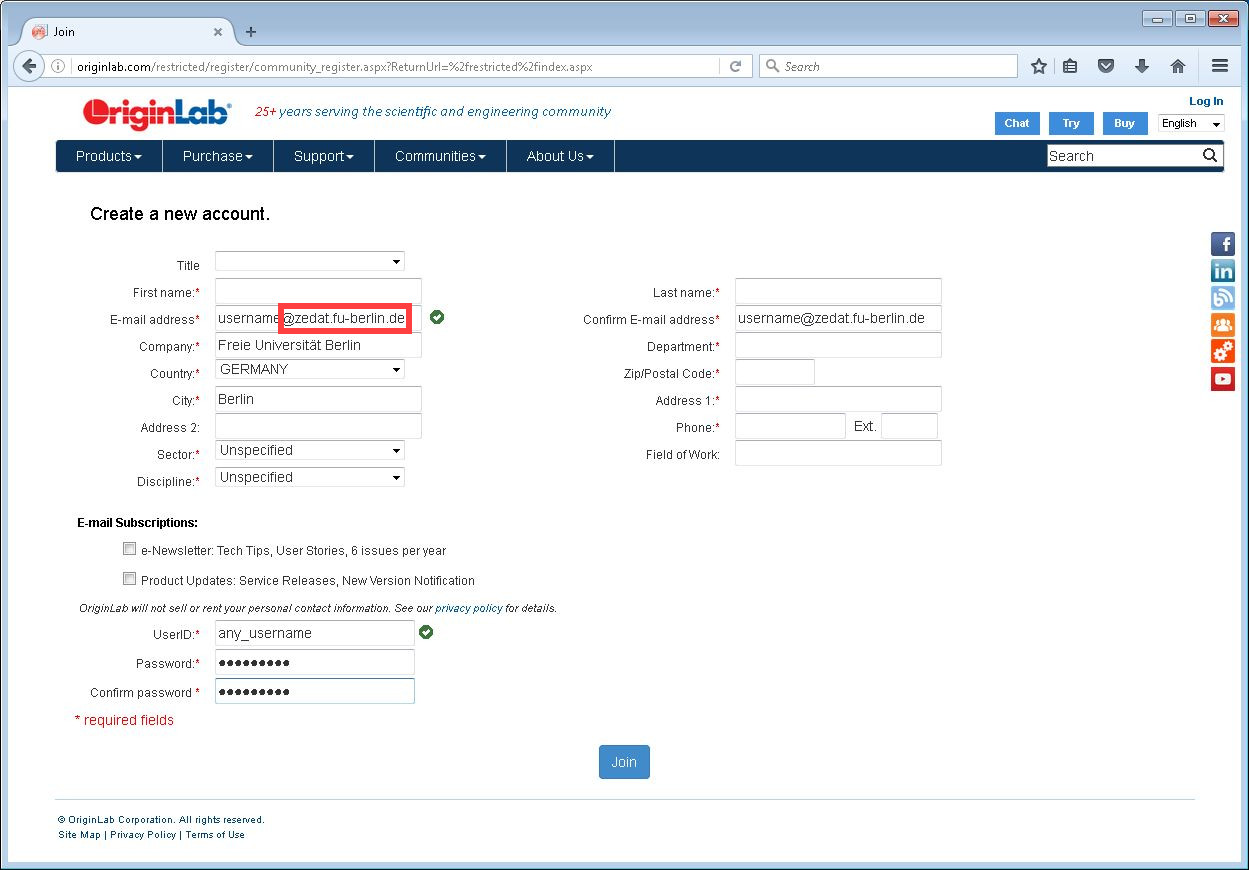
Task: Go to the browser home icon
Action: (x=1178, y=66)
